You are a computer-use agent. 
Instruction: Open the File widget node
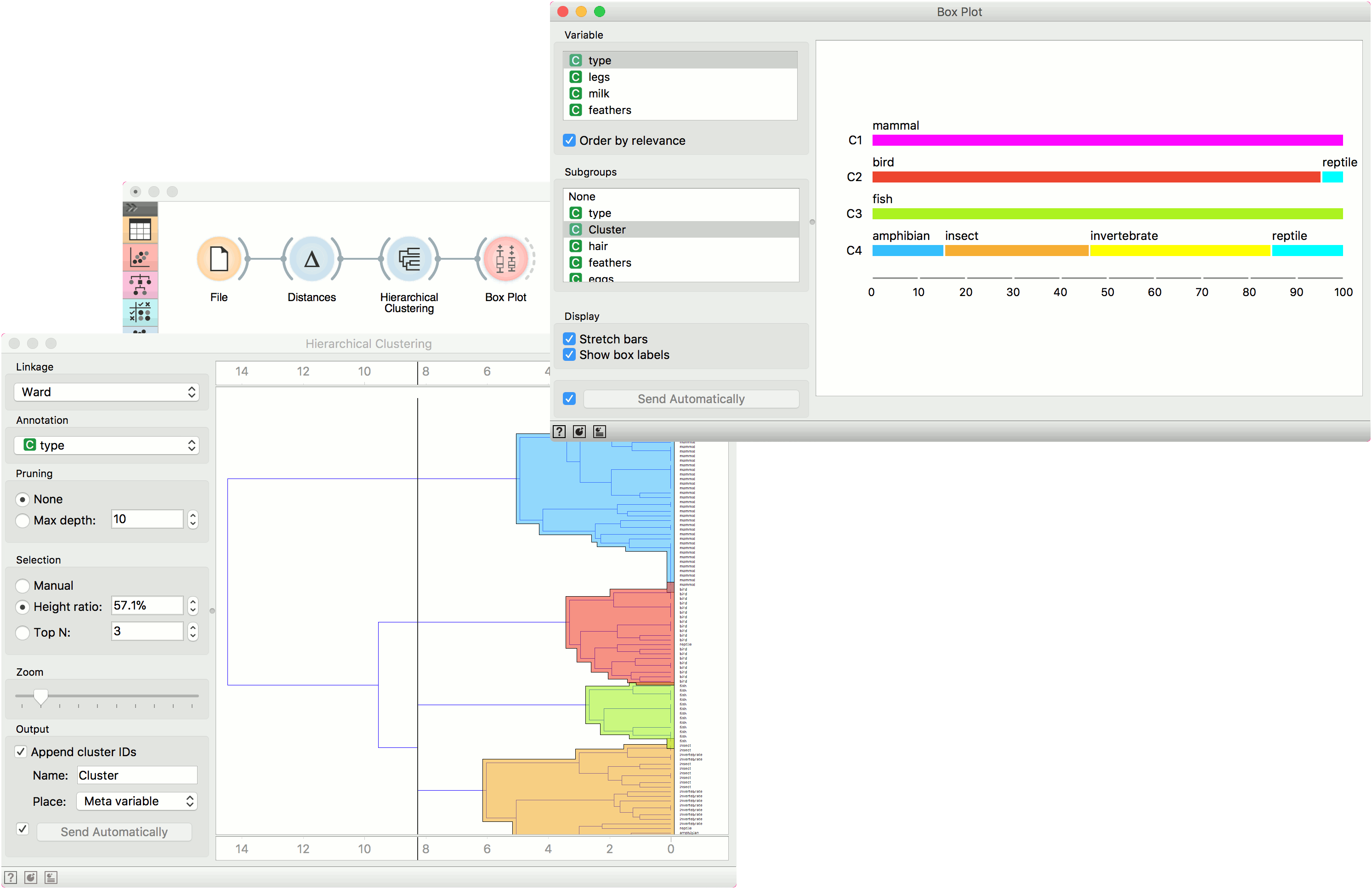pyautogui.click(x=219, y=259)
